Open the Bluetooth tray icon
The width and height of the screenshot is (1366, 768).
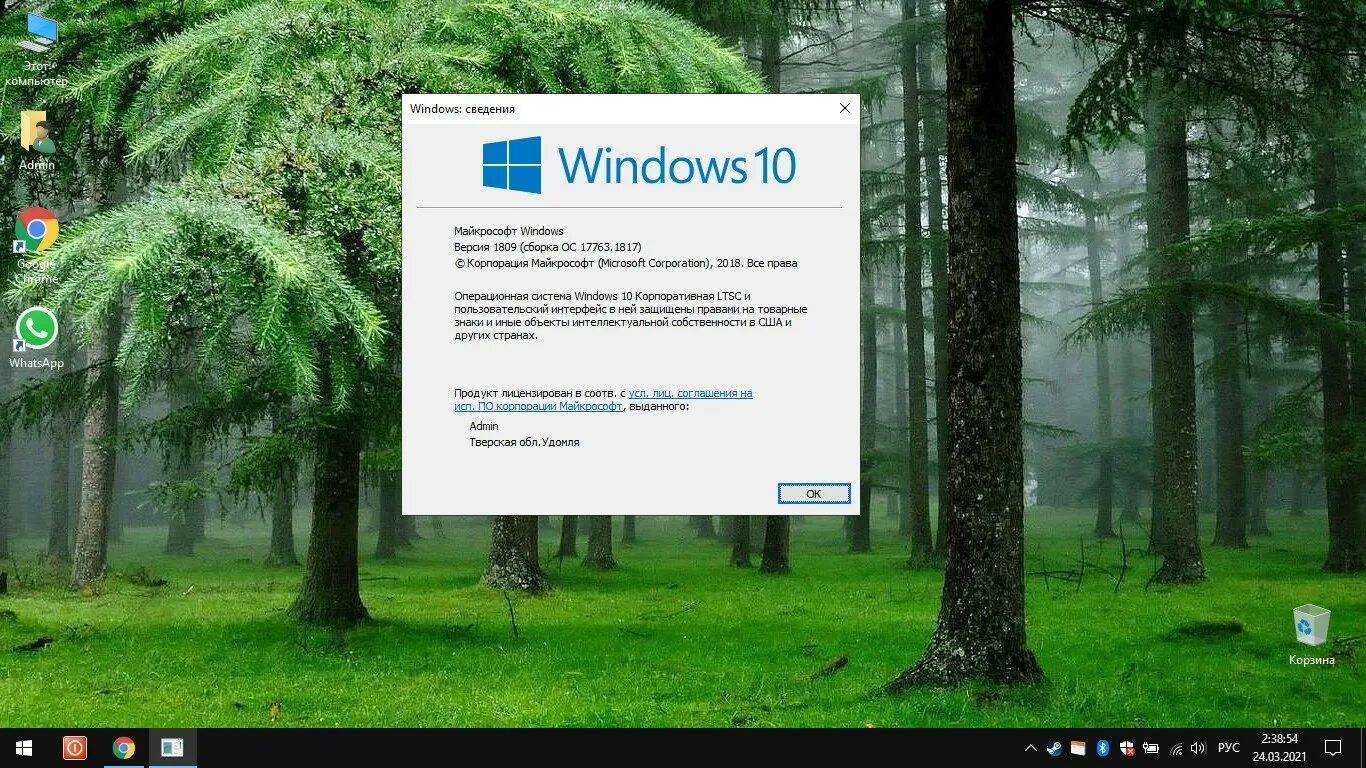click(1103, 748)
